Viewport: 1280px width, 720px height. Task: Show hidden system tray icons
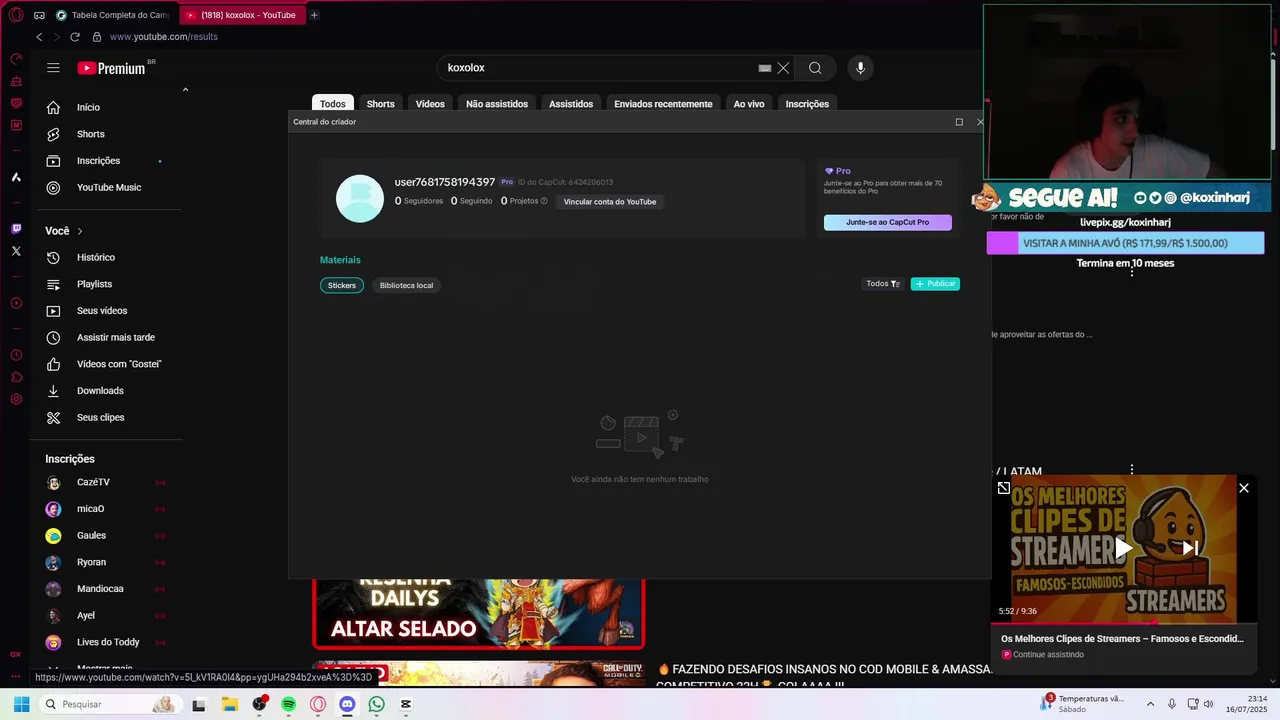(x=1150, y=704)
